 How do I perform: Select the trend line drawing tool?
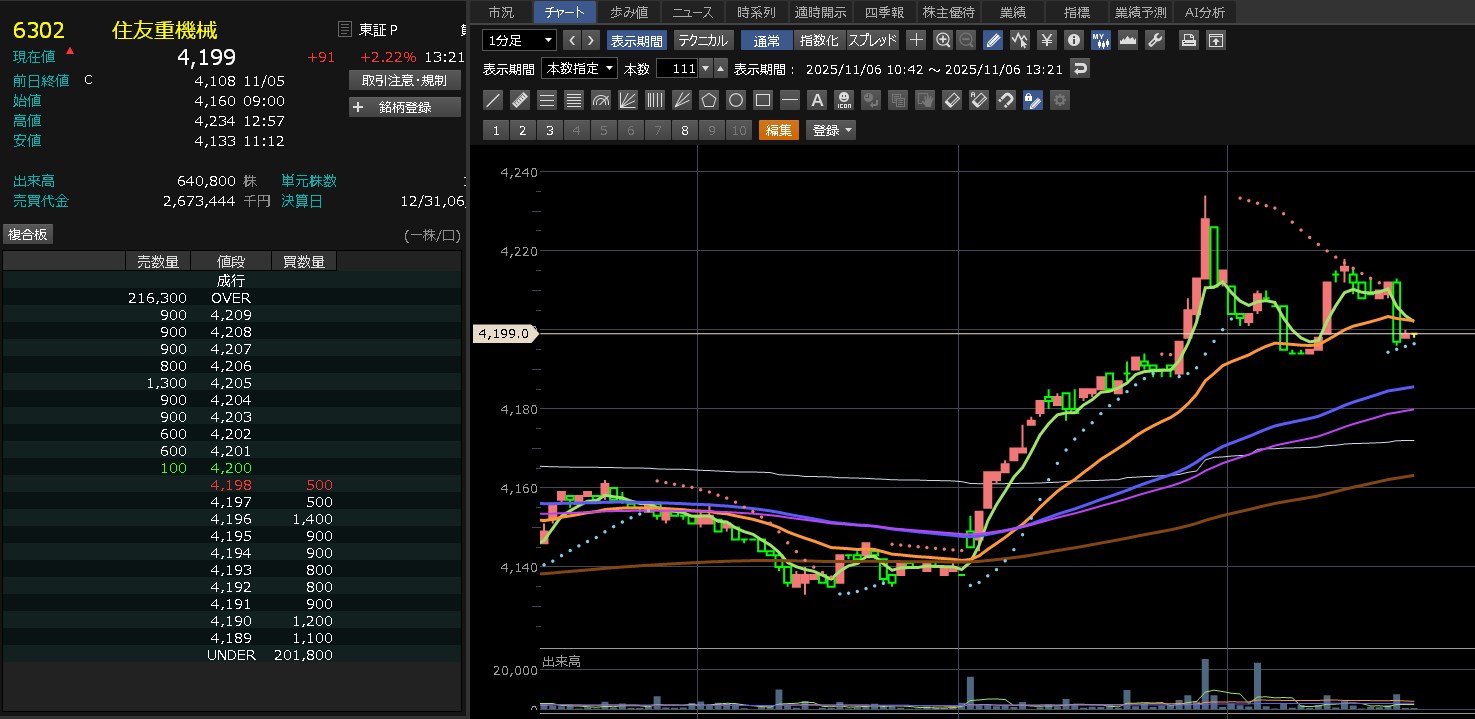(x=493, y=100)
